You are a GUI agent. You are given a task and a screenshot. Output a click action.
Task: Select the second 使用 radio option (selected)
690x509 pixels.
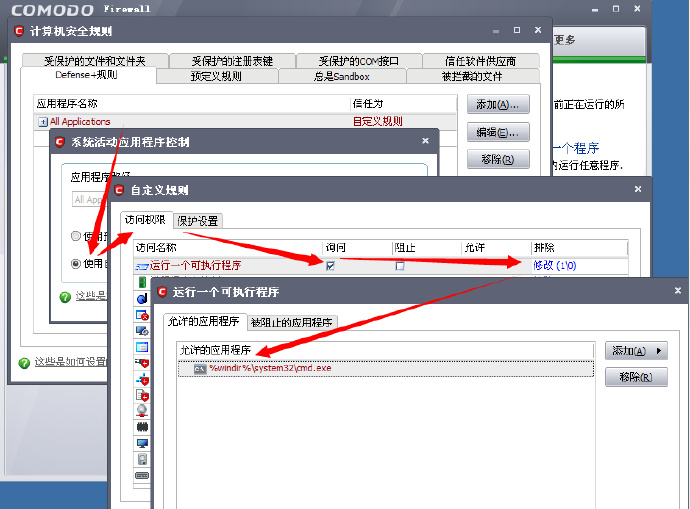coord(76,264)
